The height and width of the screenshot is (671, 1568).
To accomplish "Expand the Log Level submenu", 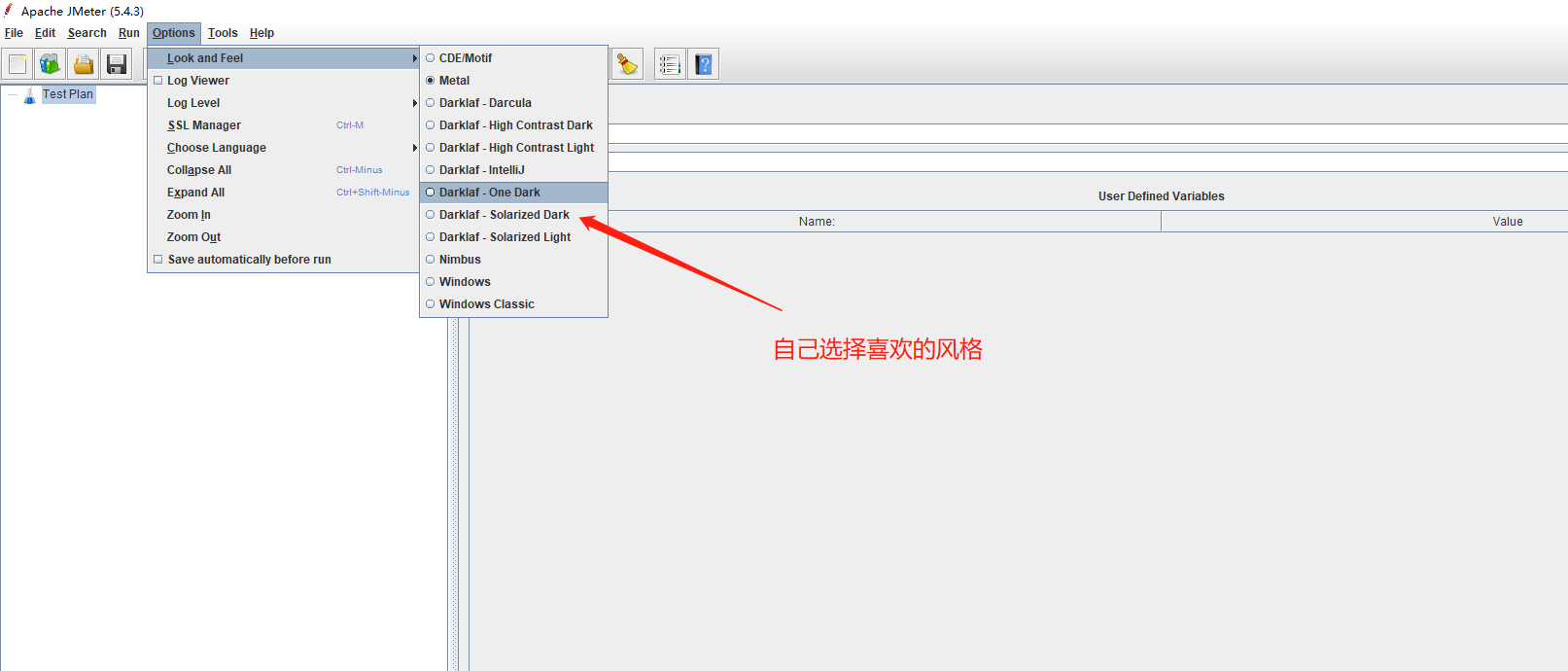I will (284, 103).
